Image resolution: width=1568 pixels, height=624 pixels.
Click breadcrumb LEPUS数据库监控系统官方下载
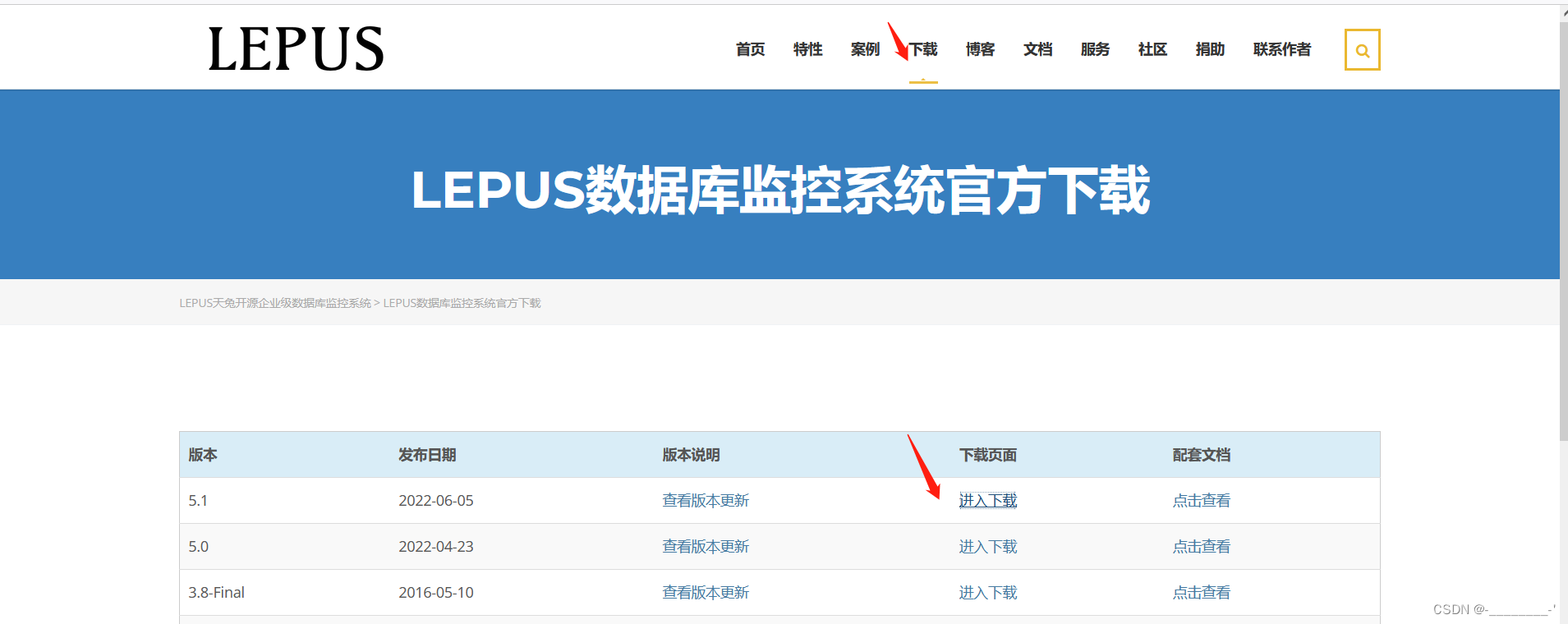point(462,303)
